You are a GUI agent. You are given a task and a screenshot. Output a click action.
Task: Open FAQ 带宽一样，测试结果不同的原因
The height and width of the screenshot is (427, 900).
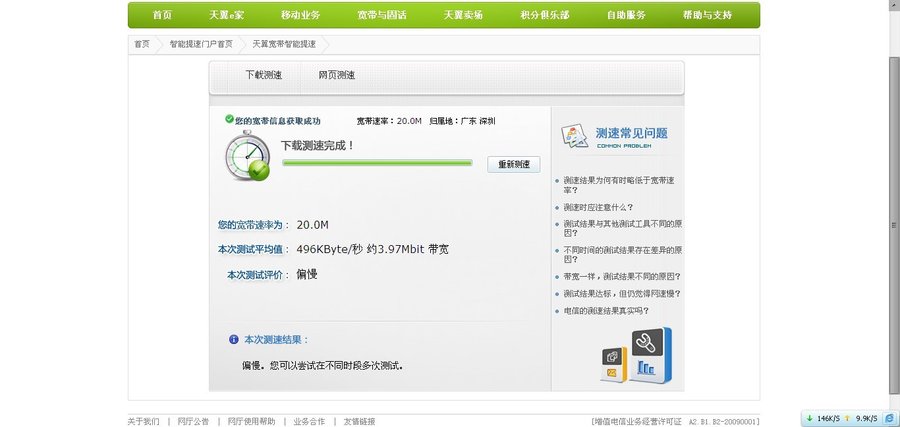[x=622, y=277]
